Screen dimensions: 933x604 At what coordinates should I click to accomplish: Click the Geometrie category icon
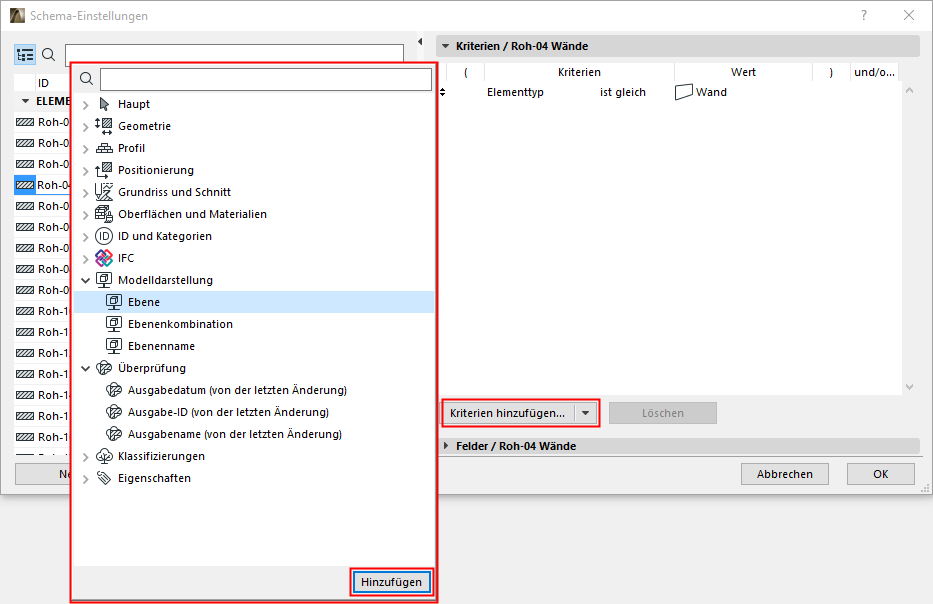click(x=104, y=126)
